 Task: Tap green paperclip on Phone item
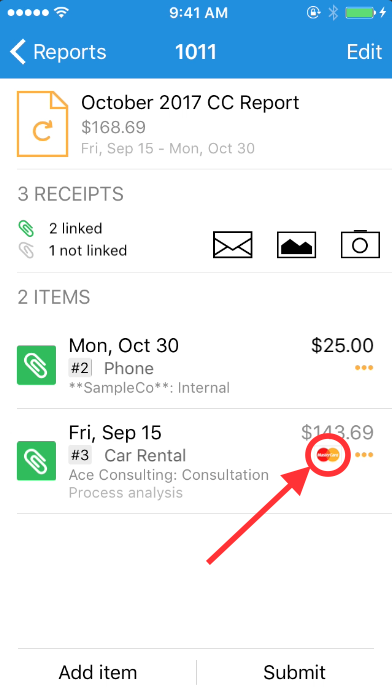tap(36, 365)
